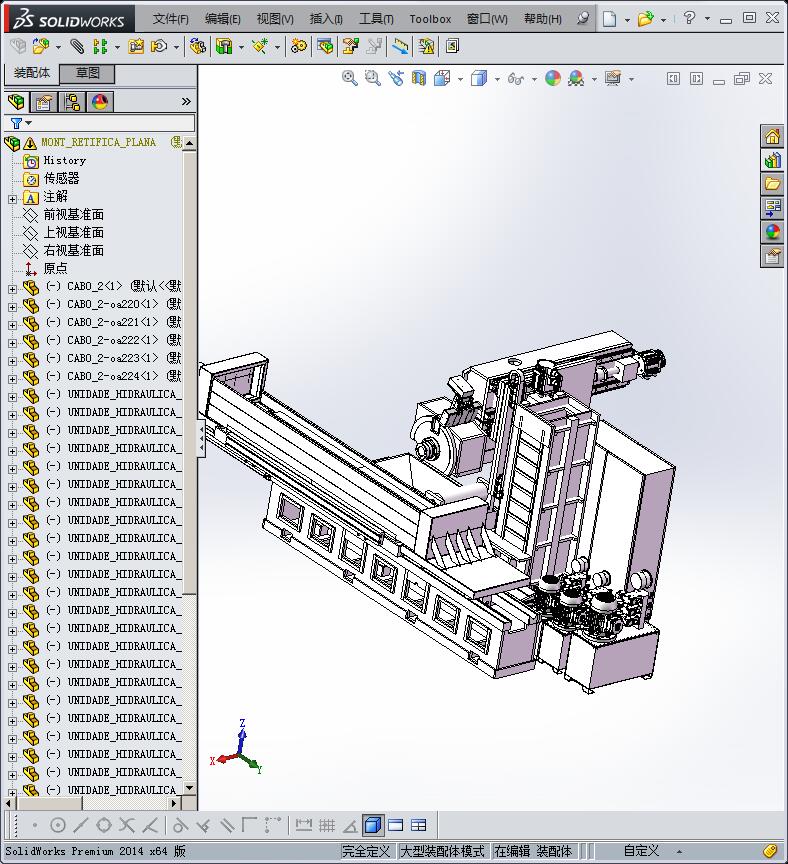Click feature tree horizontal scroll right arrow

click(x=175, y=803)
